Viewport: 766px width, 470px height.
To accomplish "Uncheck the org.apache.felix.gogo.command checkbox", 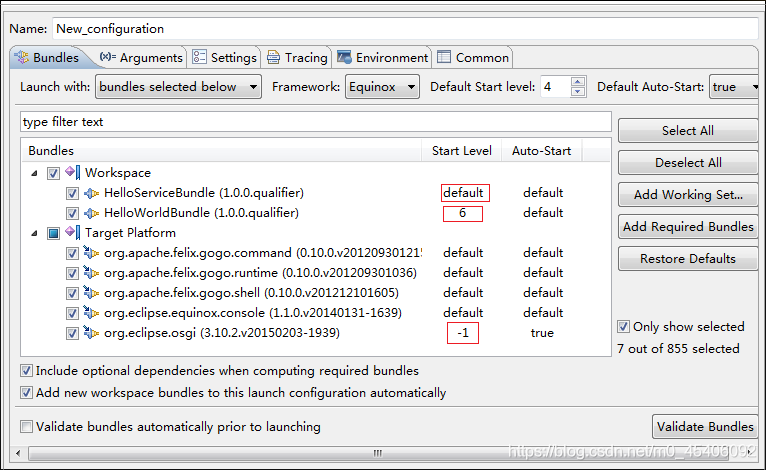I will coord(72,254).
